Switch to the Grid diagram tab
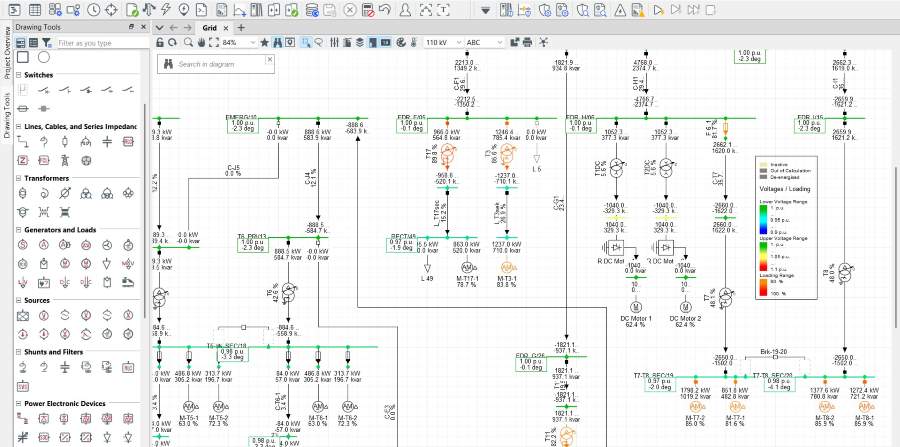Viewport: 900px width, 447px height. click(209, 27)
